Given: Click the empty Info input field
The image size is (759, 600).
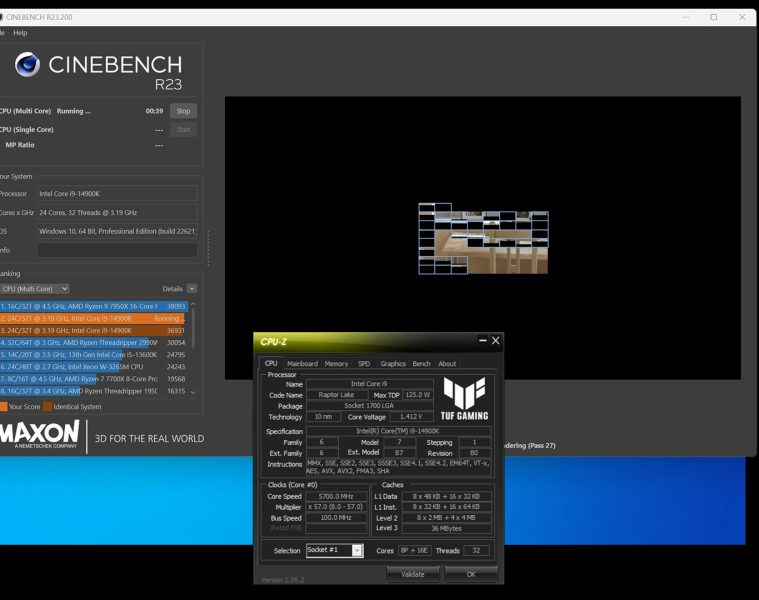Looking at the screenshot, I should [x=117, y=250].
